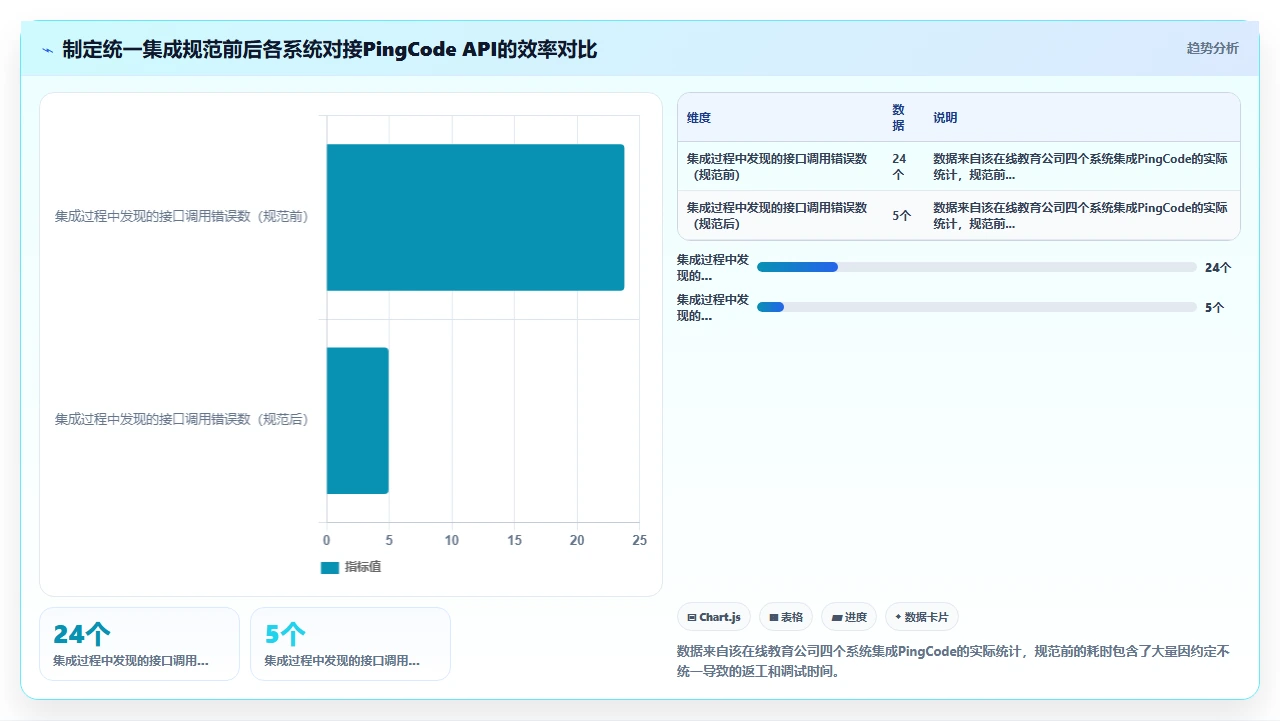Click the x-axis tick label 25
1280x721 pixels.
click(x=640, y=540)
